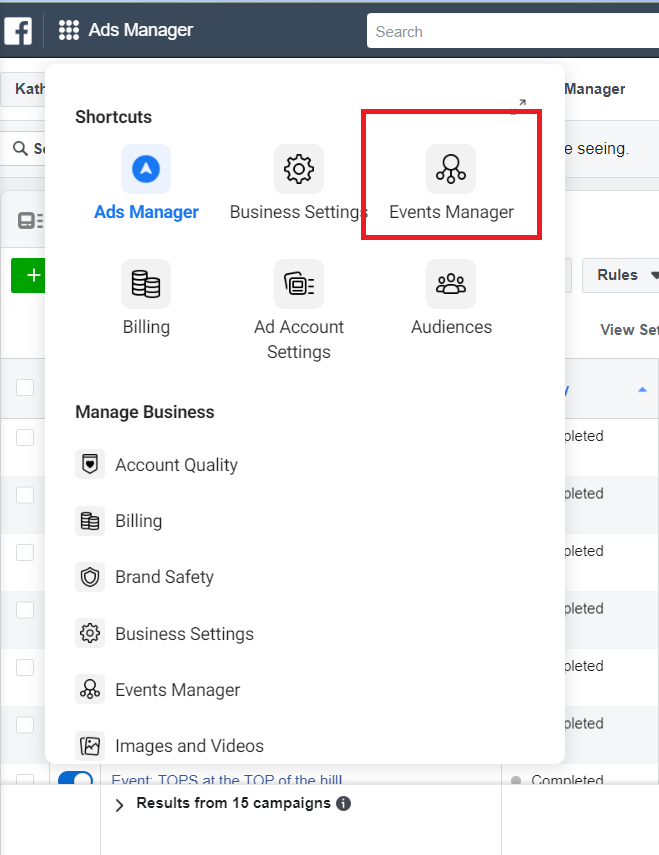Tick the third campaign row checkbox

(25, 552)
